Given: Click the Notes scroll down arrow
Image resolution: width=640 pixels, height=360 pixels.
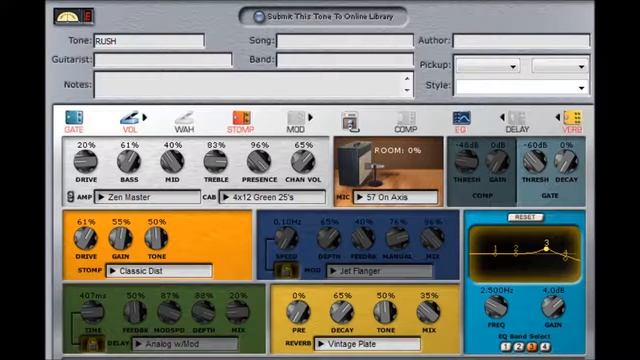Looking at the screenshot, I should click(x=407, y=91).
